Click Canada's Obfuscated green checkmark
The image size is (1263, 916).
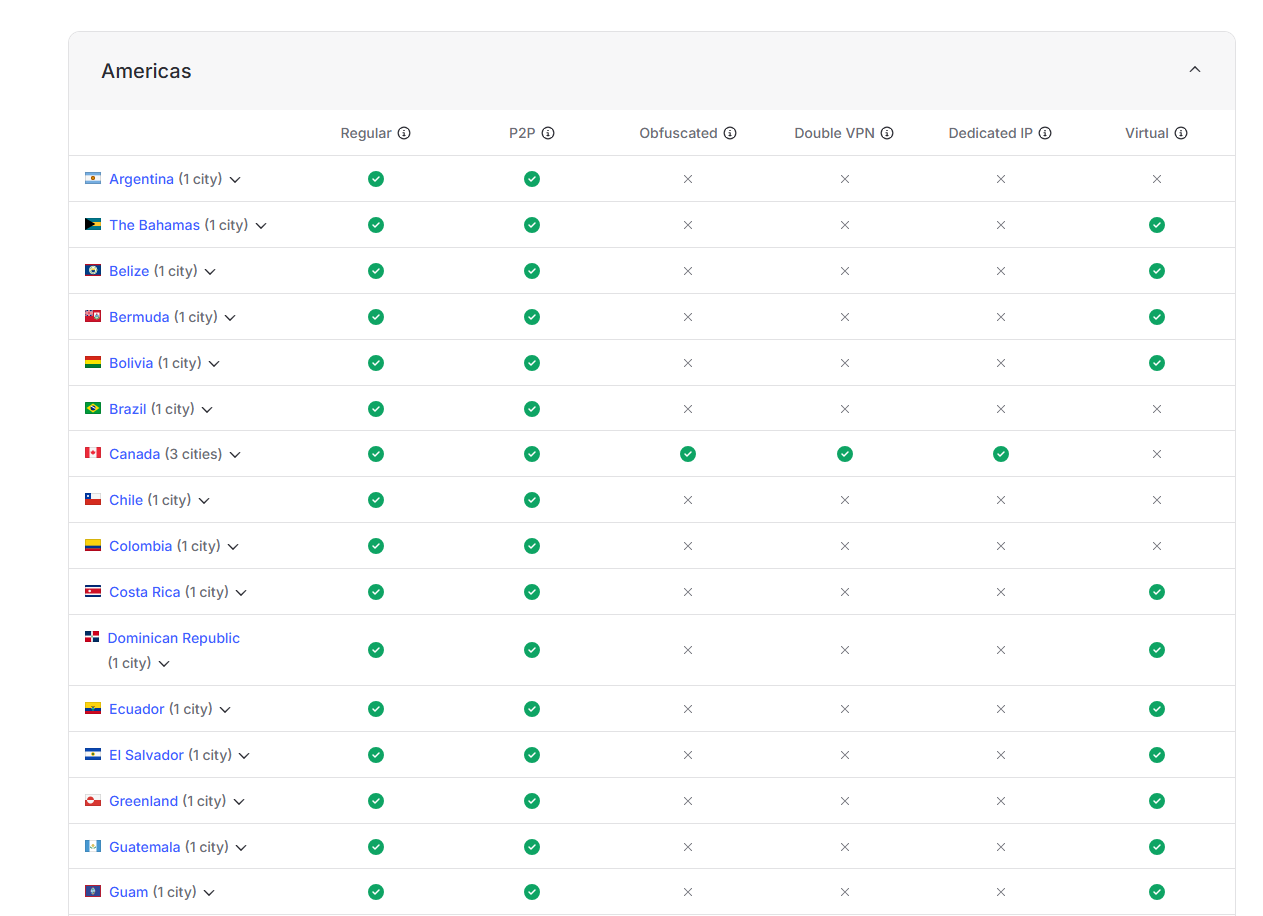pos(688,454)
